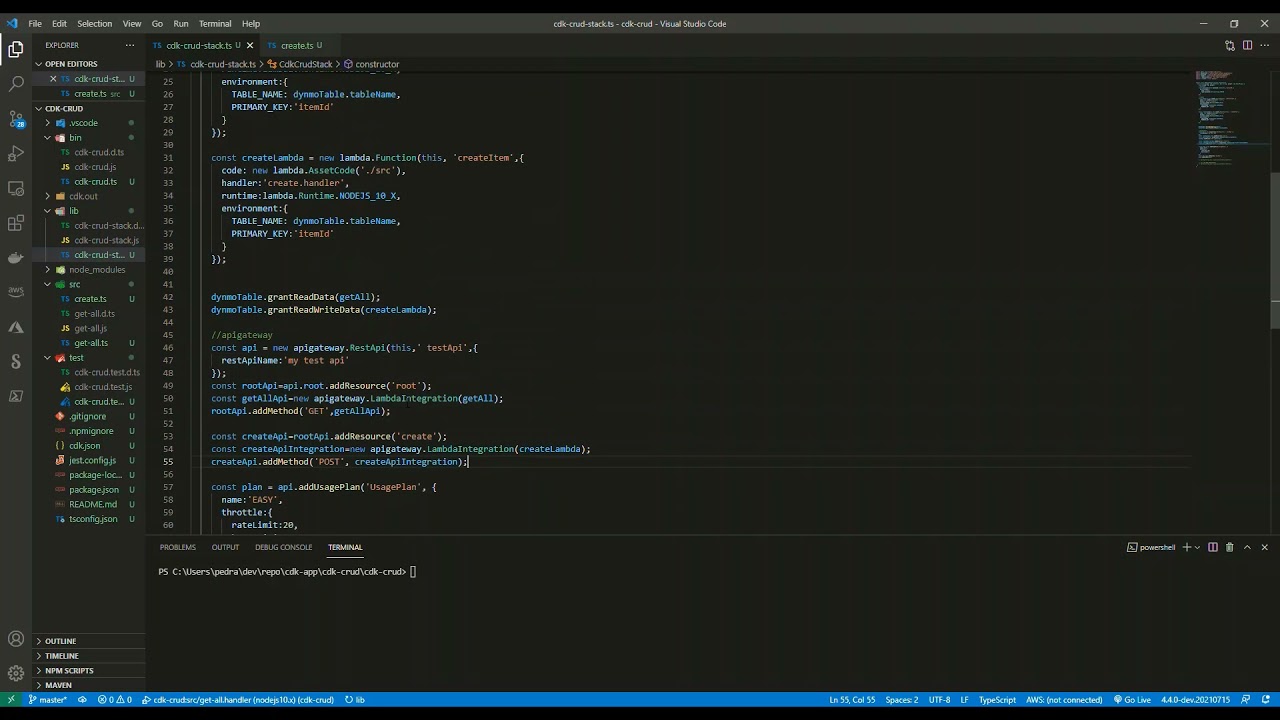Open the launch profile dropdown next to plus
1280x720 pixels.
click(x=1197, y=547)
